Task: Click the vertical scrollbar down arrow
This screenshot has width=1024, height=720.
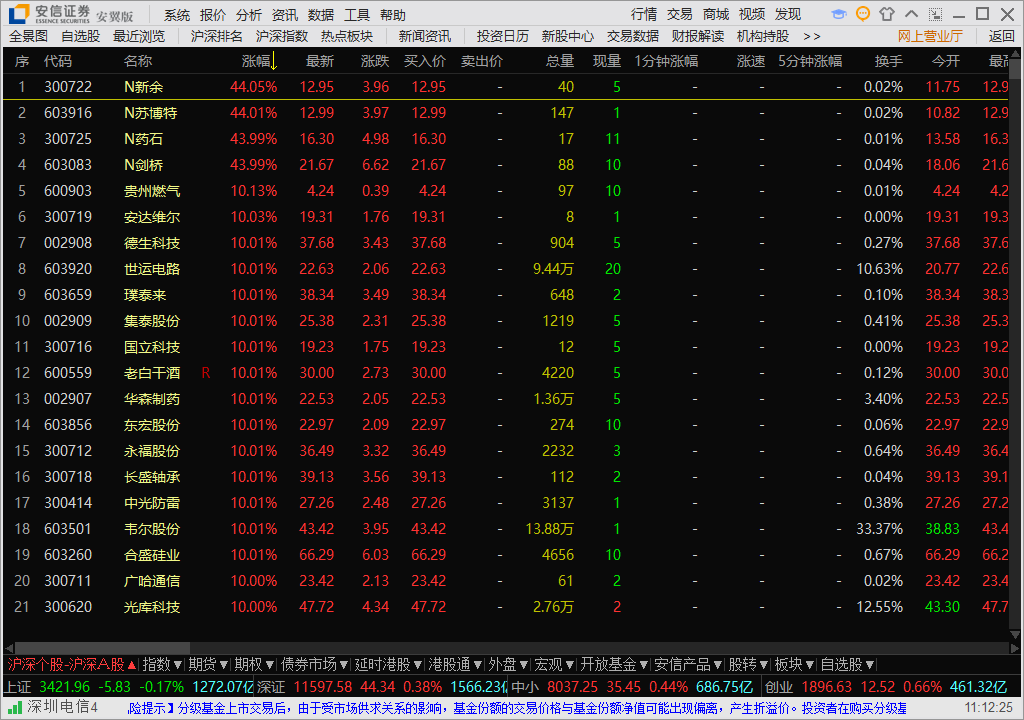Action: pos(1015,634)
